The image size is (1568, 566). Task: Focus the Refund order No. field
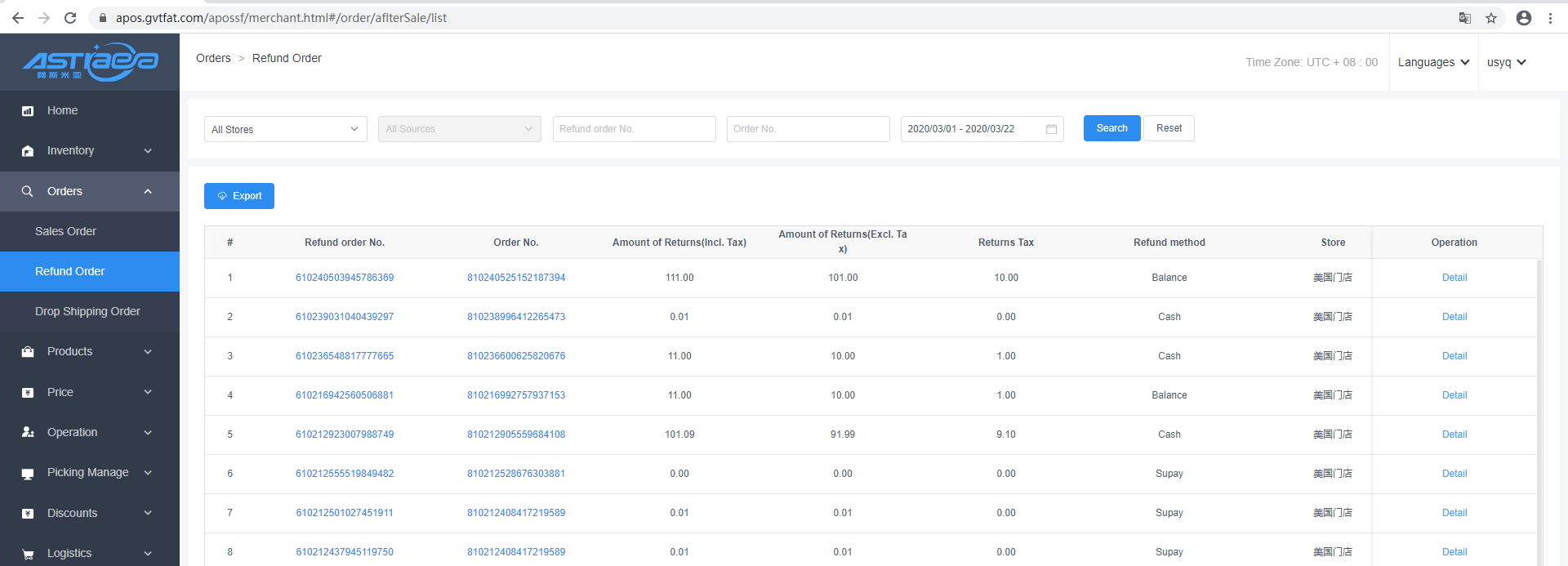[x=634, y=129]
